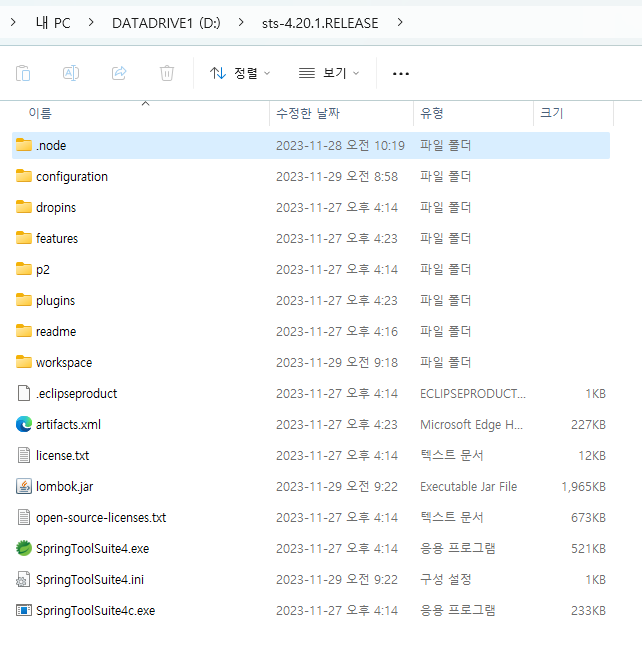Expand chevron after DATADRIVE1 (D:)

[x=241, y=22]
